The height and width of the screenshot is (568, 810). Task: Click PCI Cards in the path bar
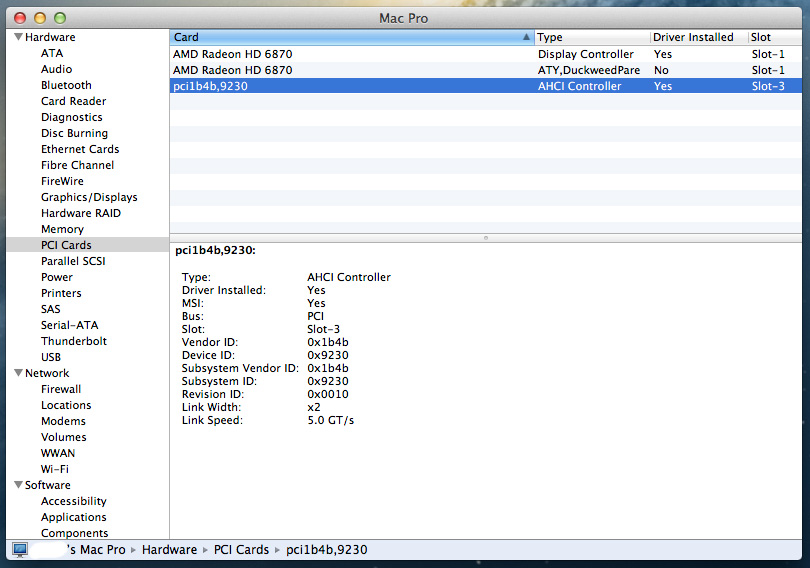(241, 550)
